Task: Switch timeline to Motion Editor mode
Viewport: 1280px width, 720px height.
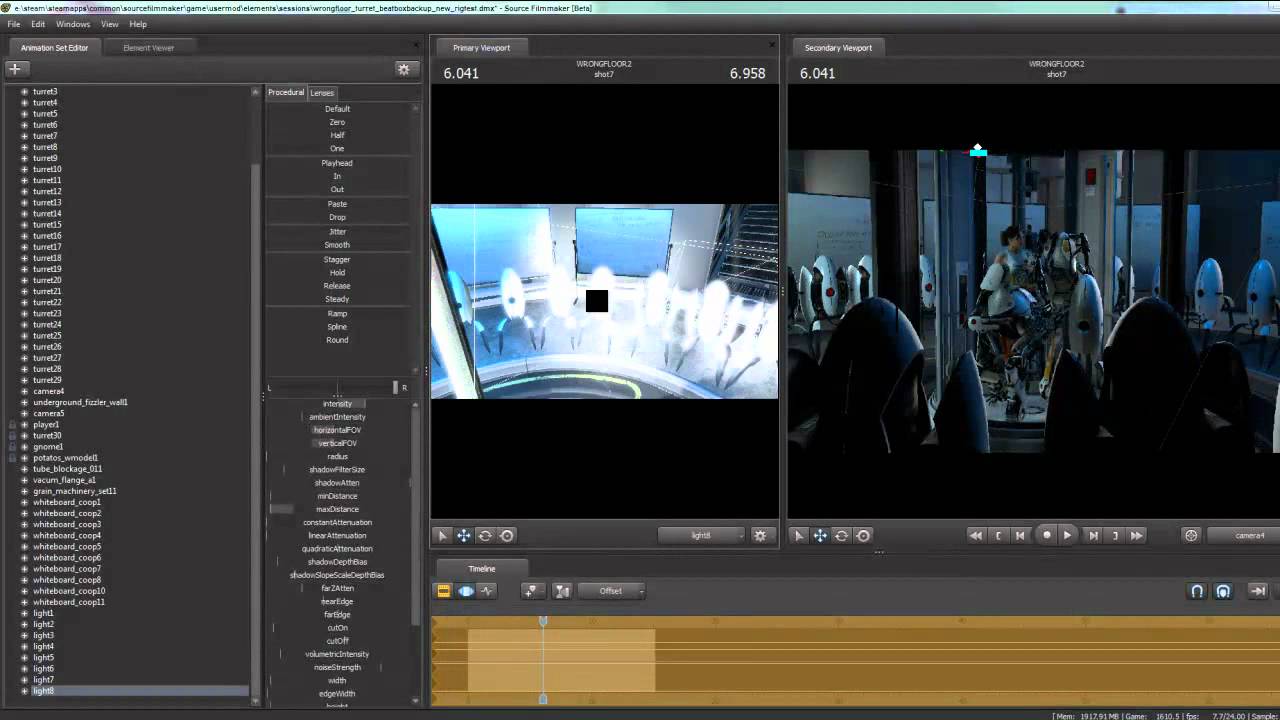Action: pyautogui.click(x=466, y=591)
